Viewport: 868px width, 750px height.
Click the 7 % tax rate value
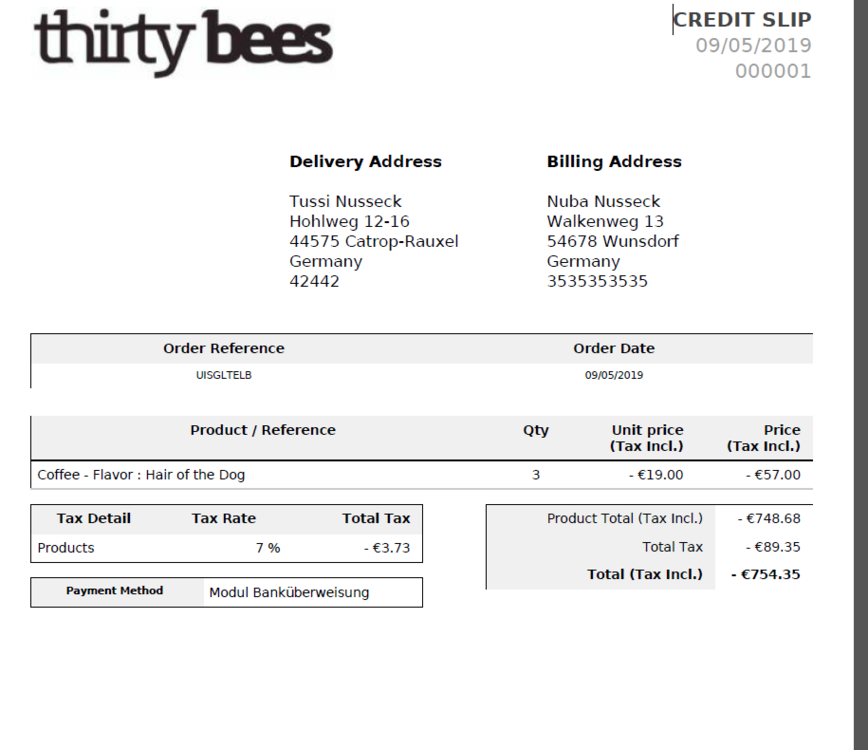(267, 548)
